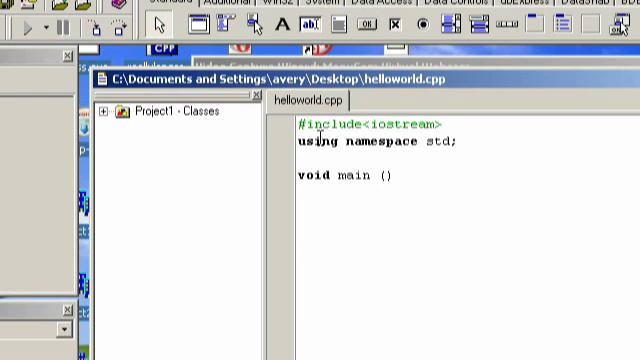Expand the Project1 - Classes tree node
Viewport: 640px width, 360px height.
[103, 111]
